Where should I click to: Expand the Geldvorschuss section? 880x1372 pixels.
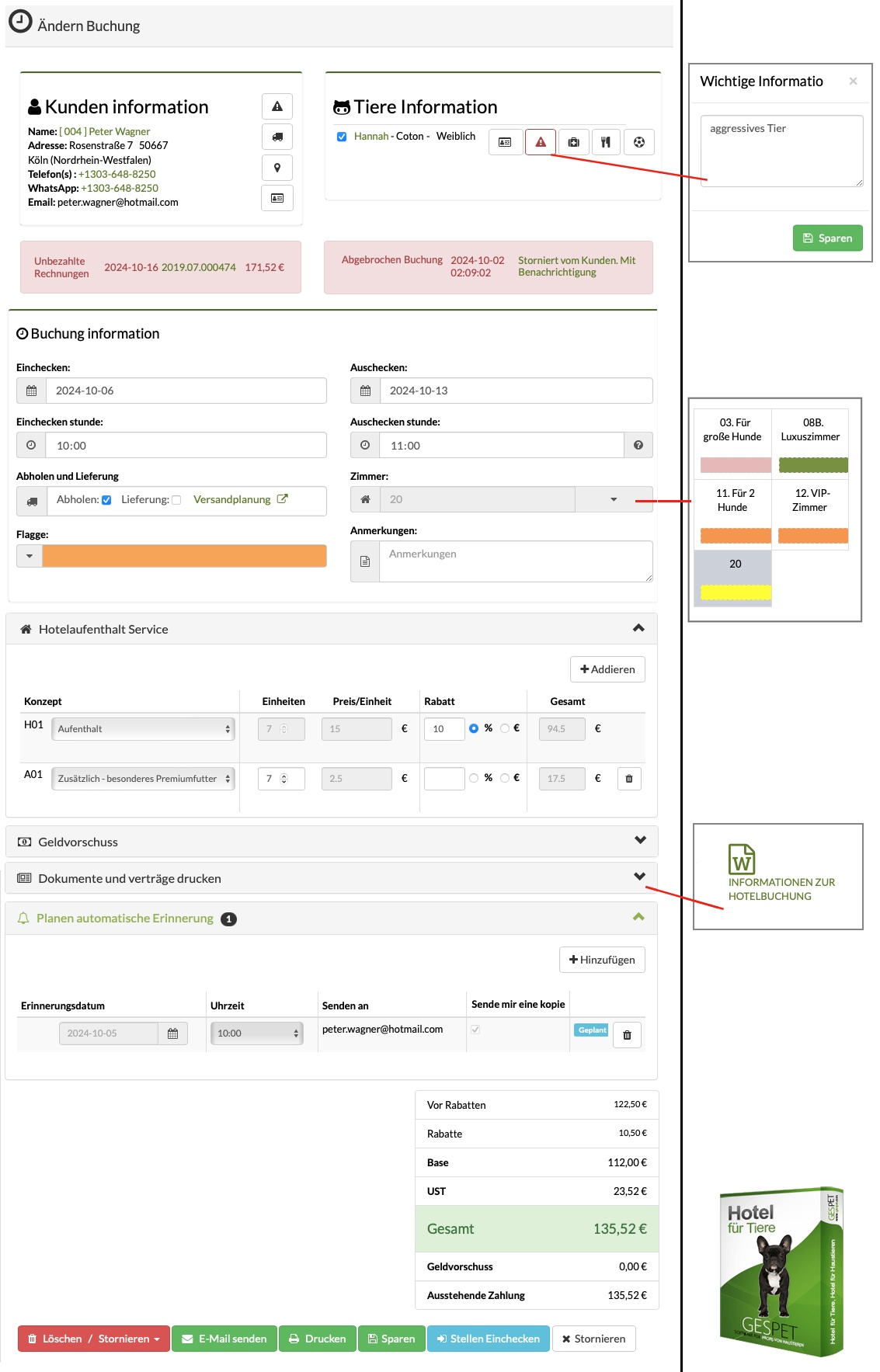pyautogui.click(x=332, y=842)
